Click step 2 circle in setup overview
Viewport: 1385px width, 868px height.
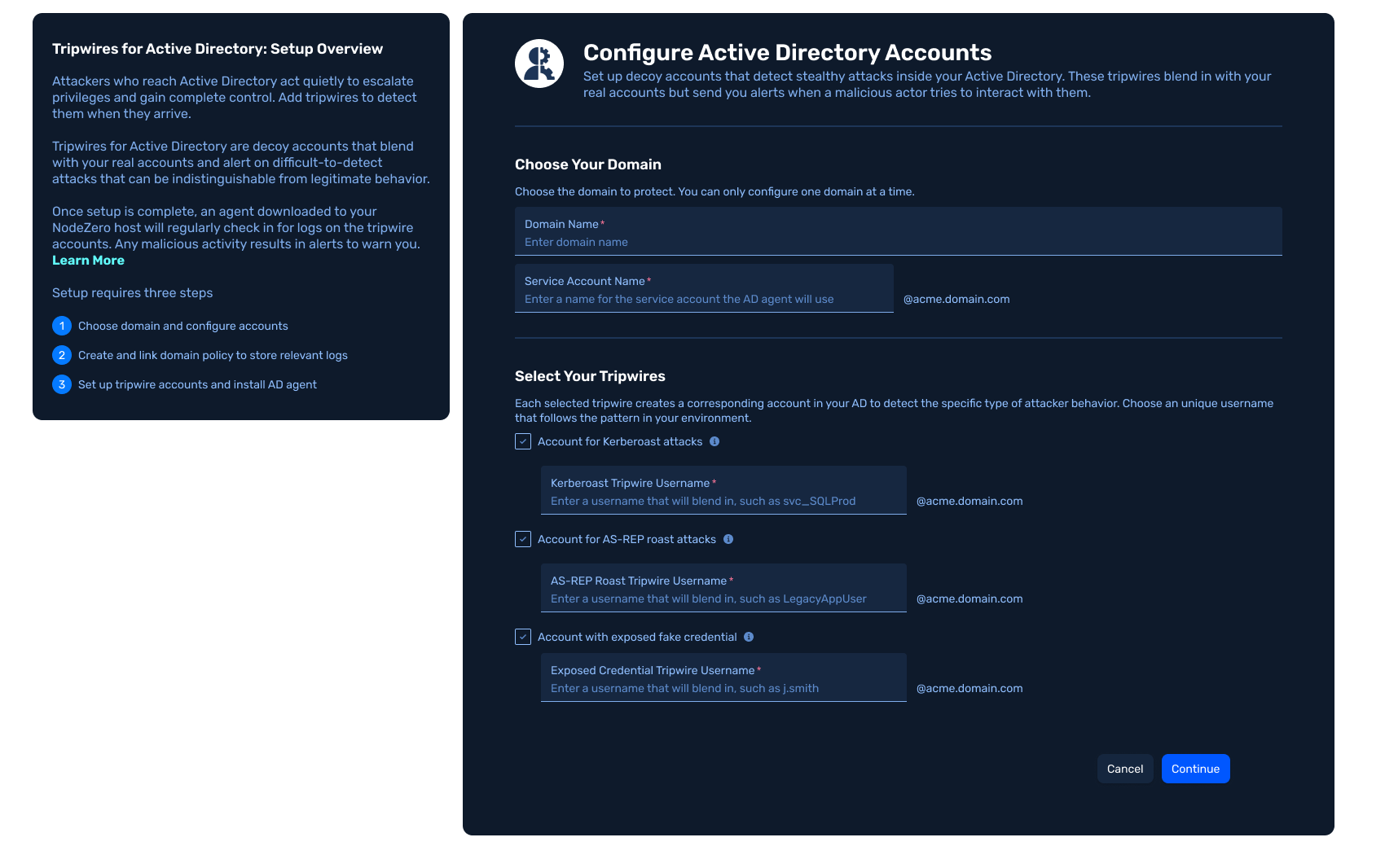pyautogui.click(x=62, y=355)
